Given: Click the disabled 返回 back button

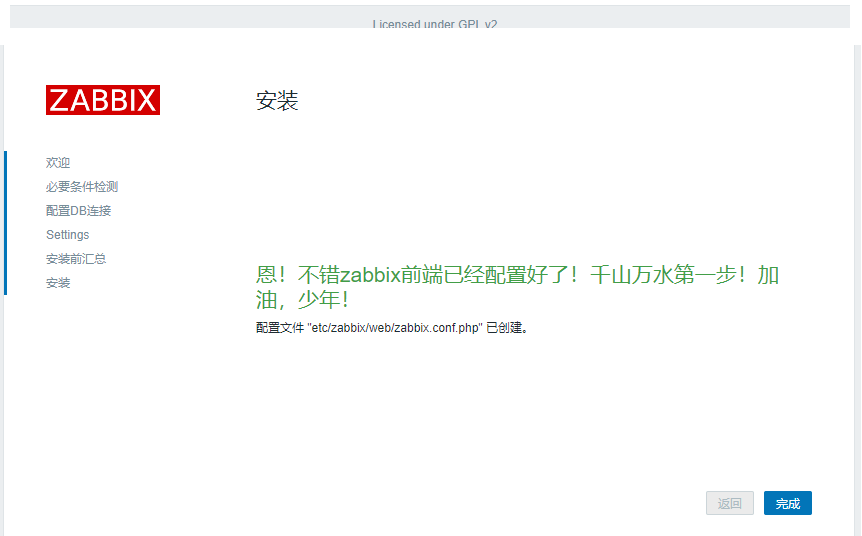Looking at the screenshot, I should [730, 503].
